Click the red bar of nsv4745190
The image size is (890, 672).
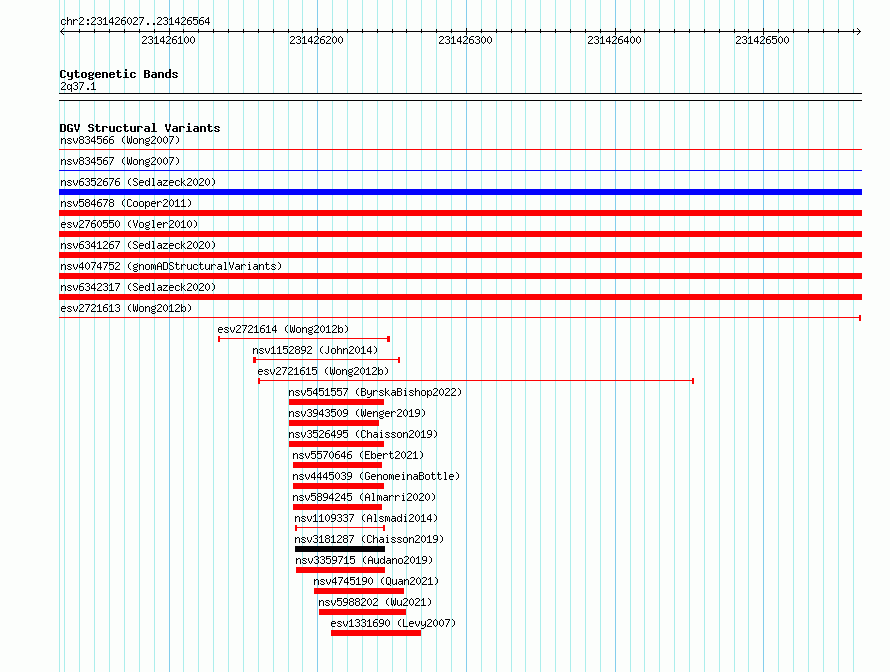[359, 591]
